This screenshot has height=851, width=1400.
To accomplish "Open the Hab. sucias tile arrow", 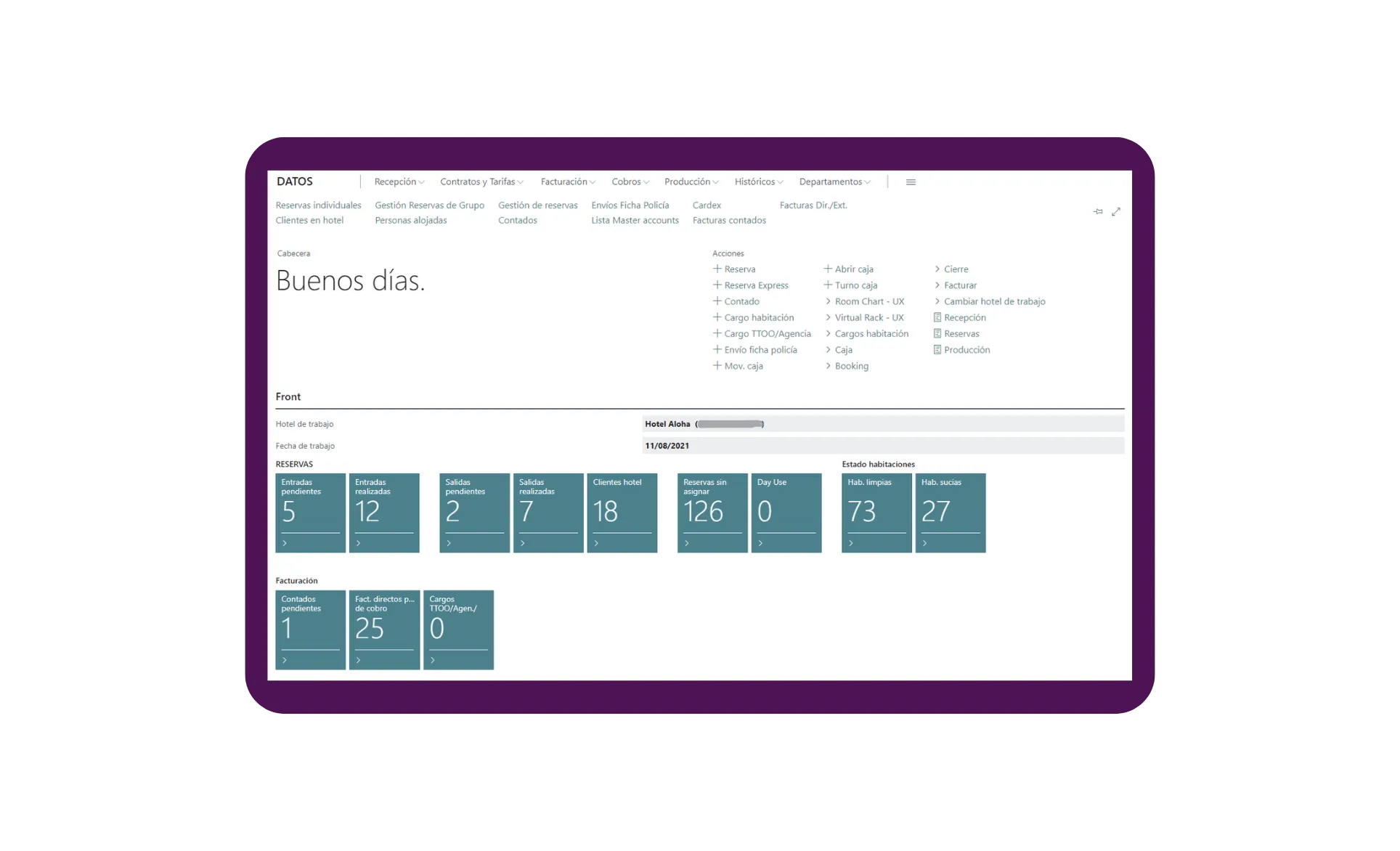I will click(924, 543).
